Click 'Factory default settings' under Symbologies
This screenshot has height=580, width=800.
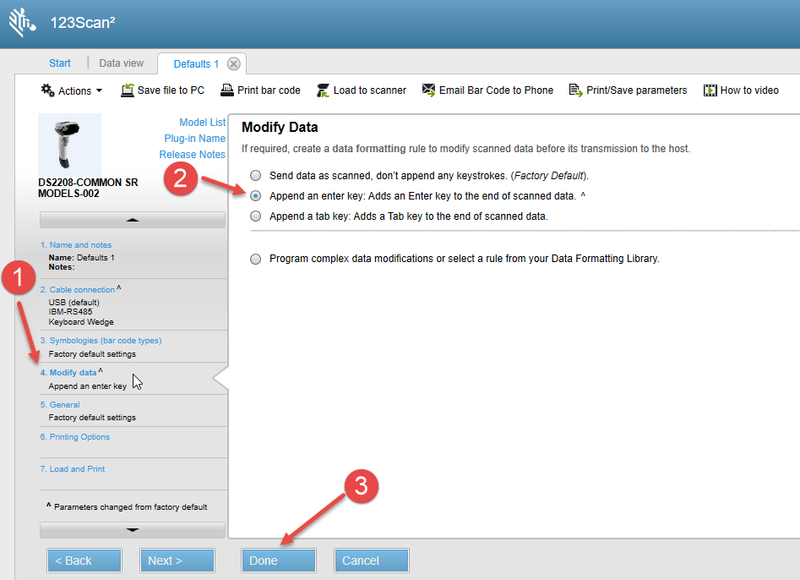tap(92, 354)
